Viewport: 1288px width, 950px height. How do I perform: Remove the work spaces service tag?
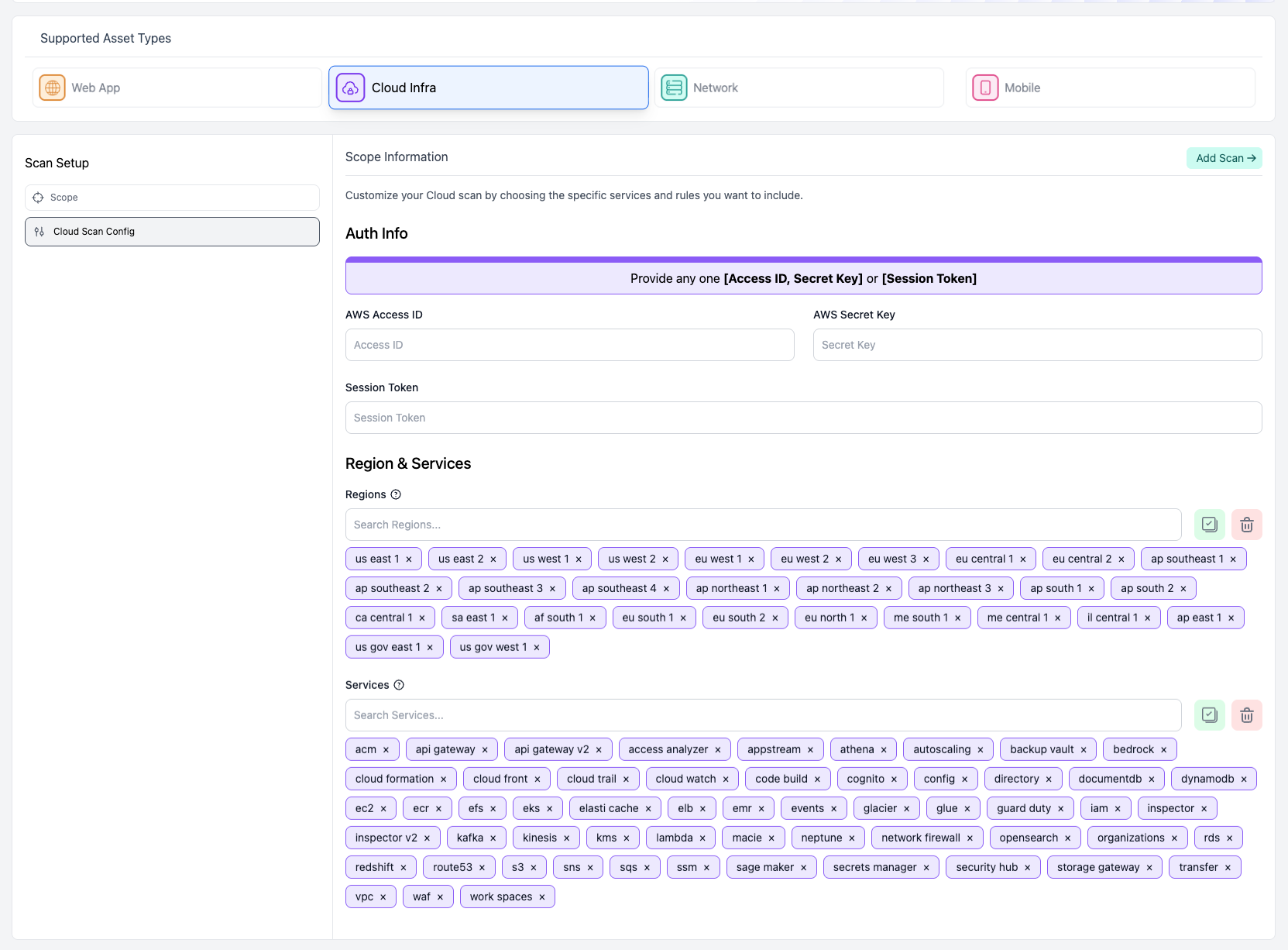click(x=541, y=897)
